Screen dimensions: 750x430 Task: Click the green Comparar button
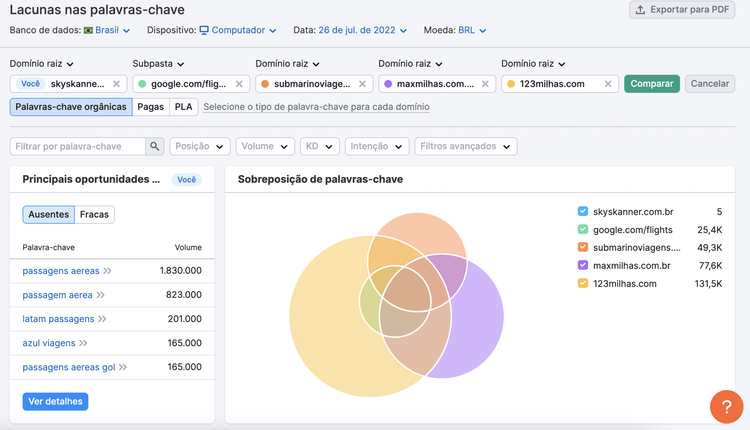651,84
